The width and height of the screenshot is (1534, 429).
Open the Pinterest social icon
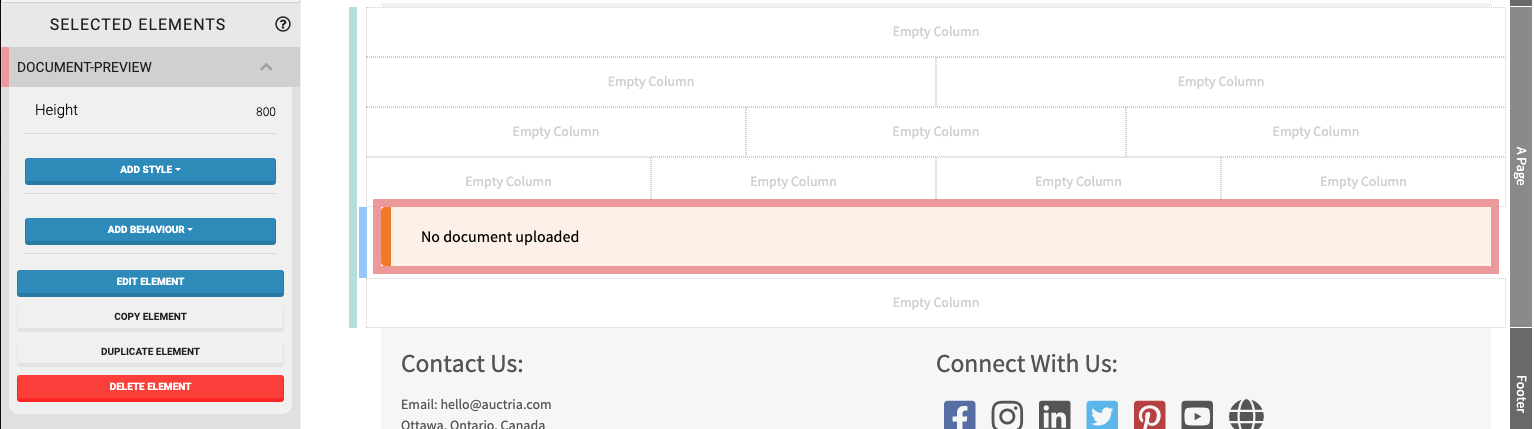[x=1149, y=415]
